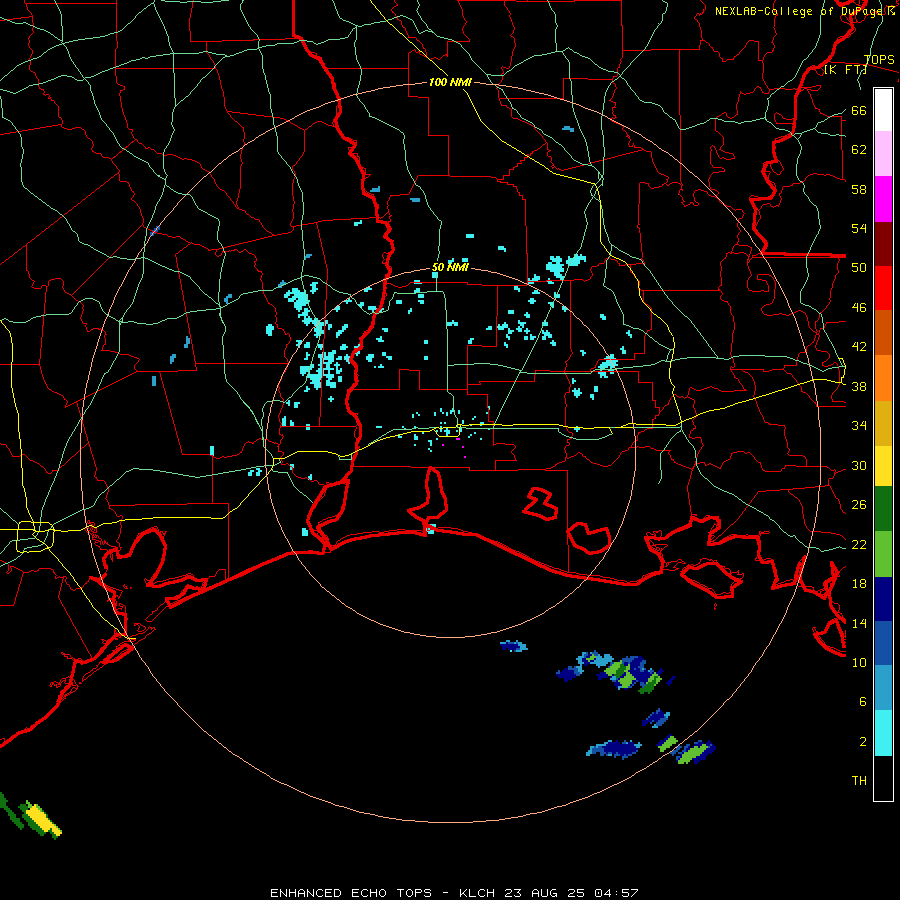
Task: Select the 50 value on legend scale
Action: pyautogui.click(x=859, y=268)
